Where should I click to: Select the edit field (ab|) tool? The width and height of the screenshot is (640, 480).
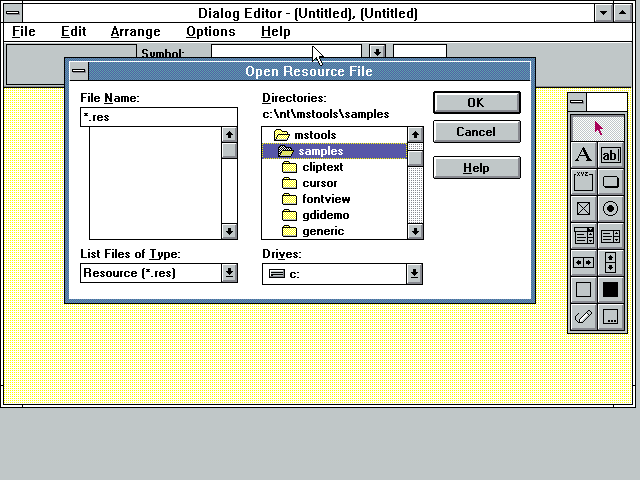tap(611, 155)
